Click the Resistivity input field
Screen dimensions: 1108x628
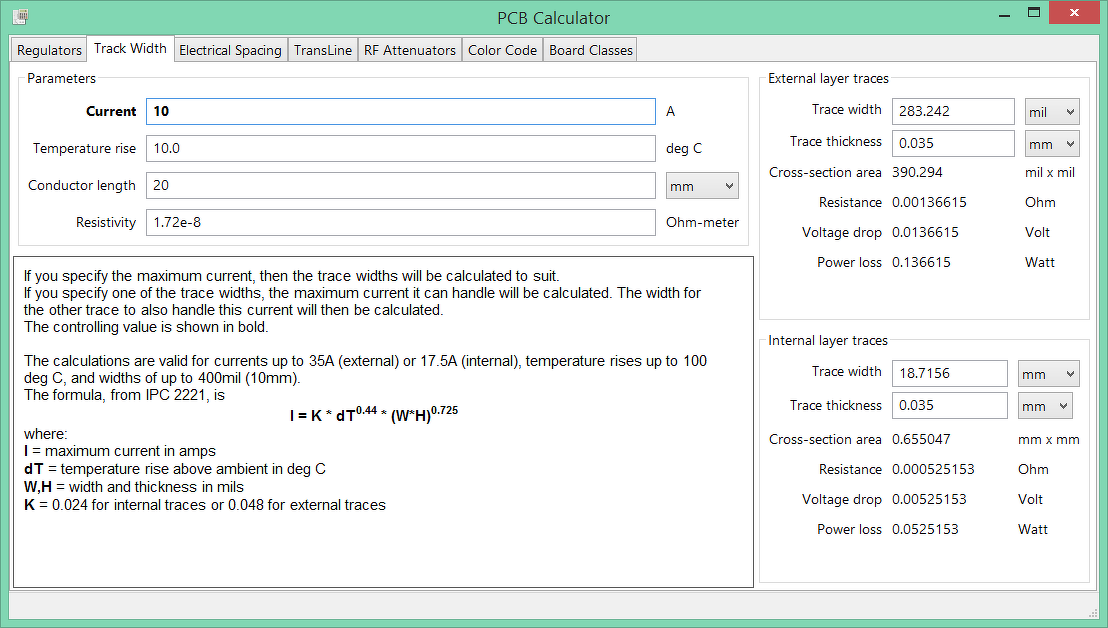click(x=401, y=222)
